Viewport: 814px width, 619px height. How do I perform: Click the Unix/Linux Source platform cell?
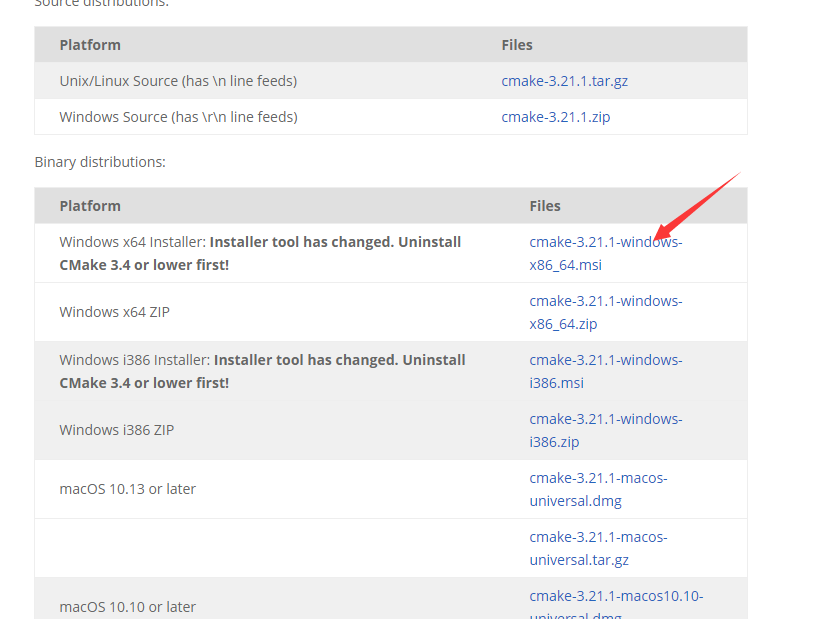pyautogui.click(x=178, y=81)
